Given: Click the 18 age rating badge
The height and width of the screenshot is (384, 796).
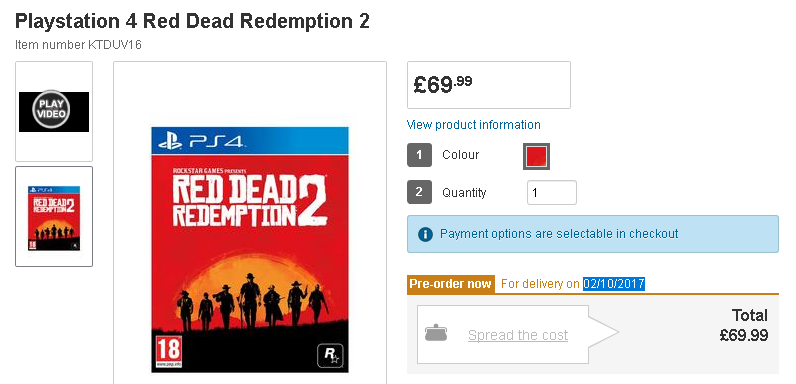Looking at the screenshot, I should click(169, 349).
